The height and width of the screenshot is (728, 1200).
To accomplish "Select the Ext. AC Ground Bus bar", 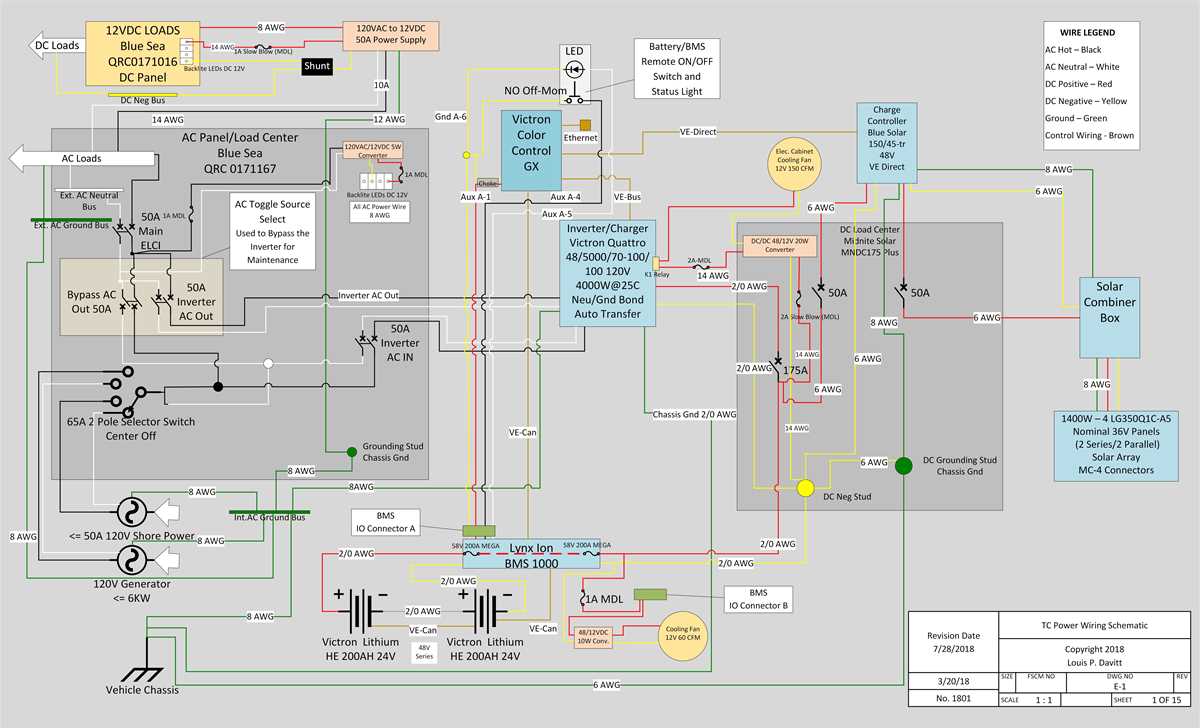I will coord(70,218).
